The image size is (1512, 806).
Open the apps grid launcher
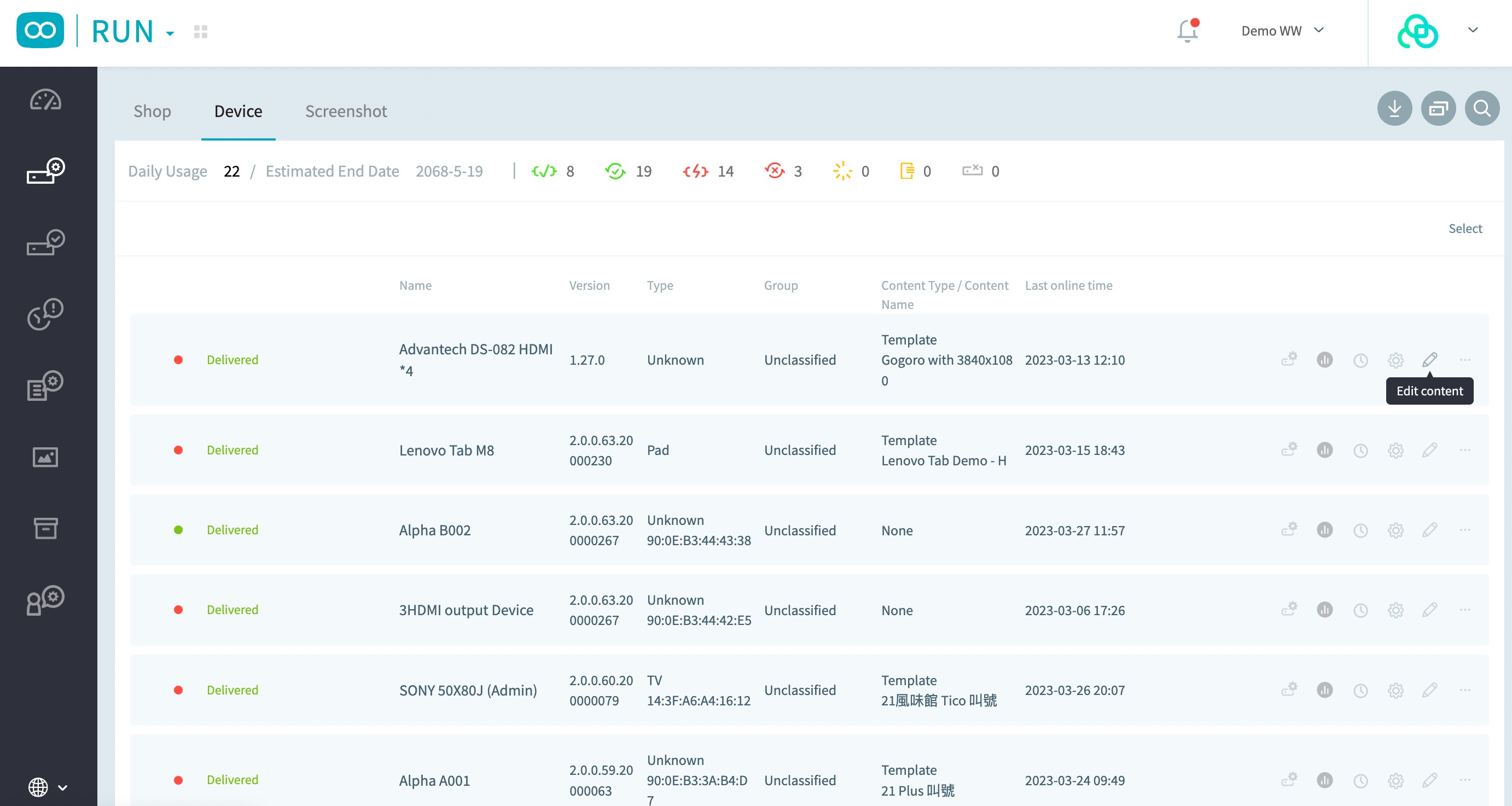[x=201, y=32]
